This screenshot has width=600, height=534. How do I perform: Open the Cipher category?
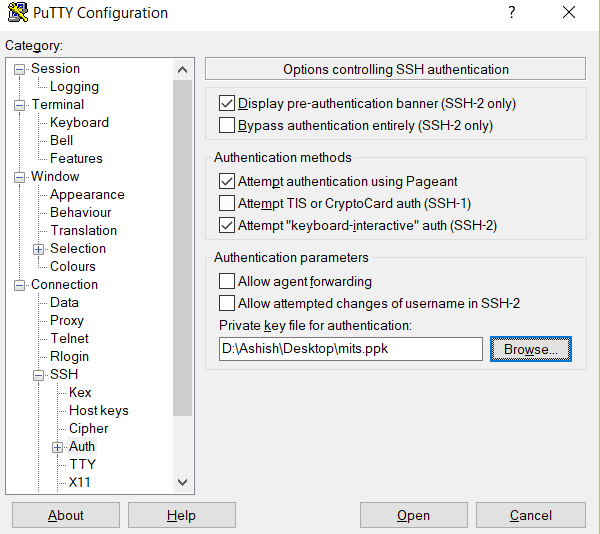tap(88, 428)
